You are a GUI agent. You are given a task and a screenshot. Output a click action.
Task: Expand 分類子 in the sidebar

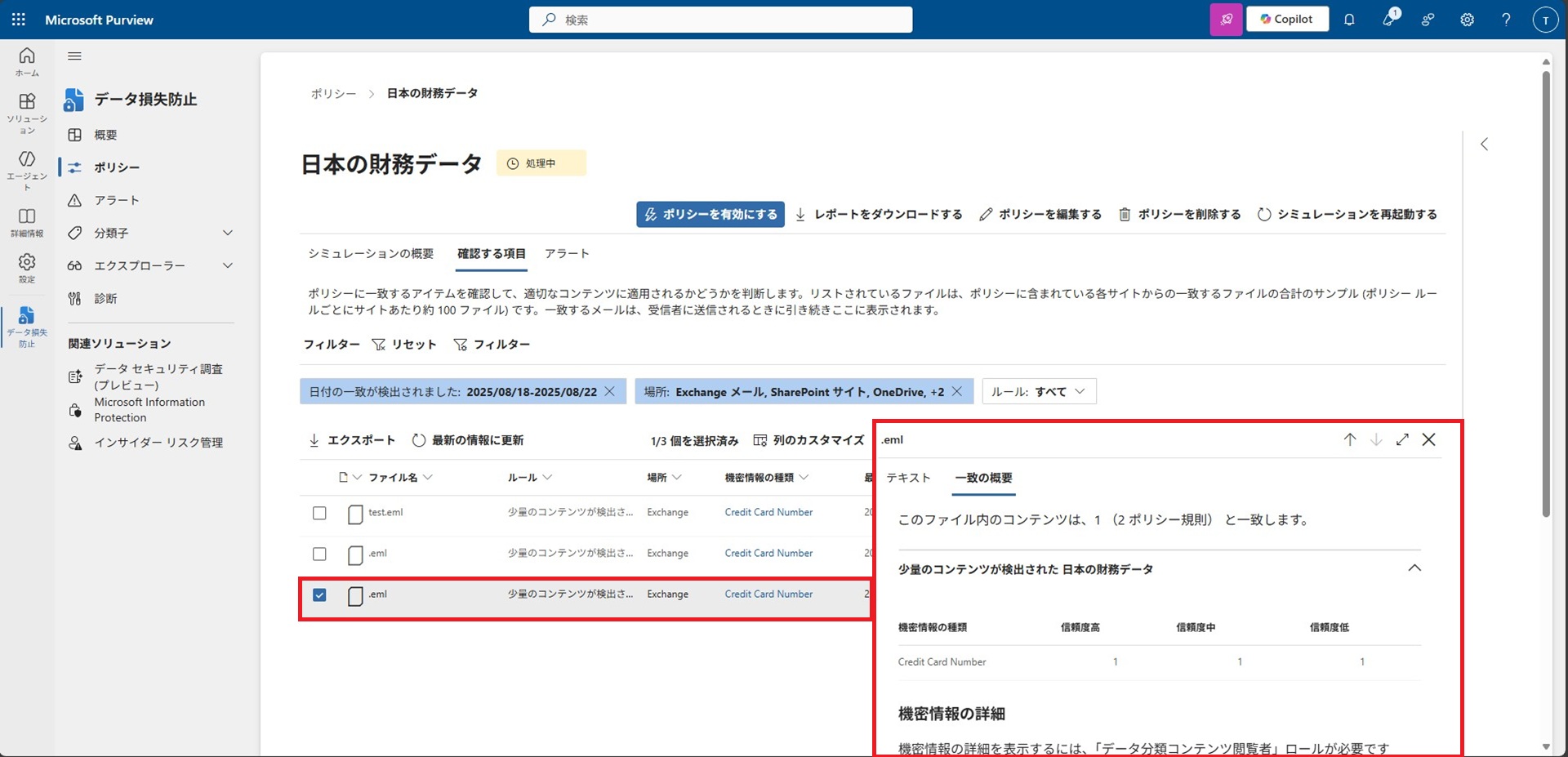(x=228, y=233)
